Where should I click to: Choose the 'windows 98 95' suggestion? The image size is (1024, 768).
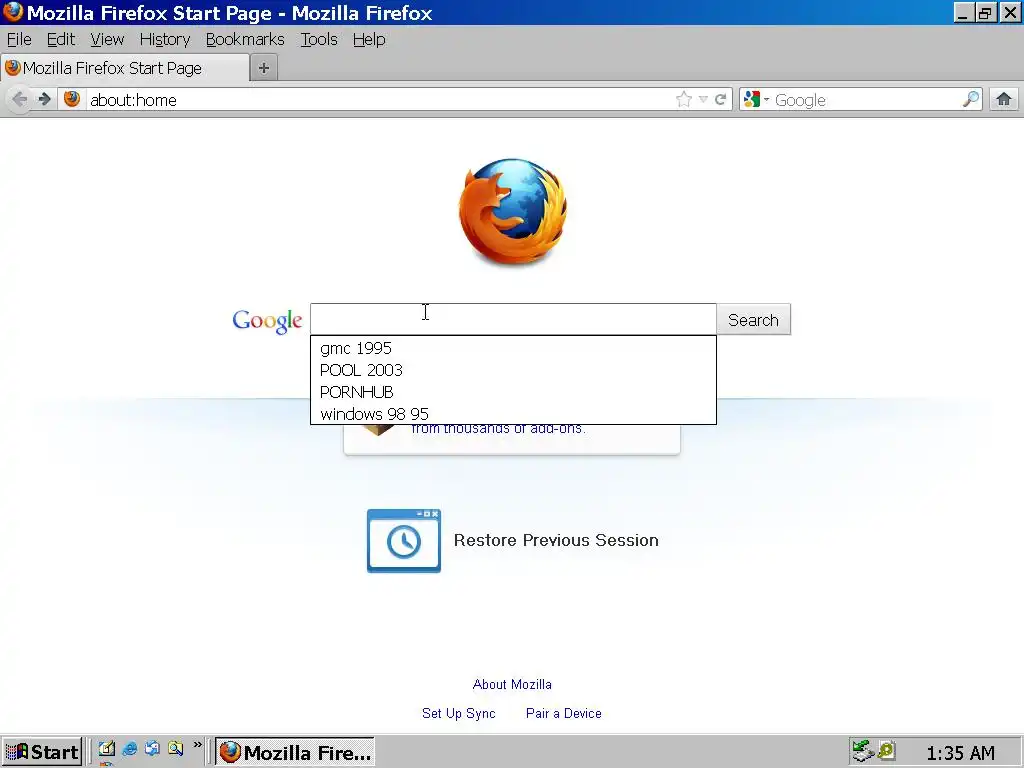click(x=513, y=414)
